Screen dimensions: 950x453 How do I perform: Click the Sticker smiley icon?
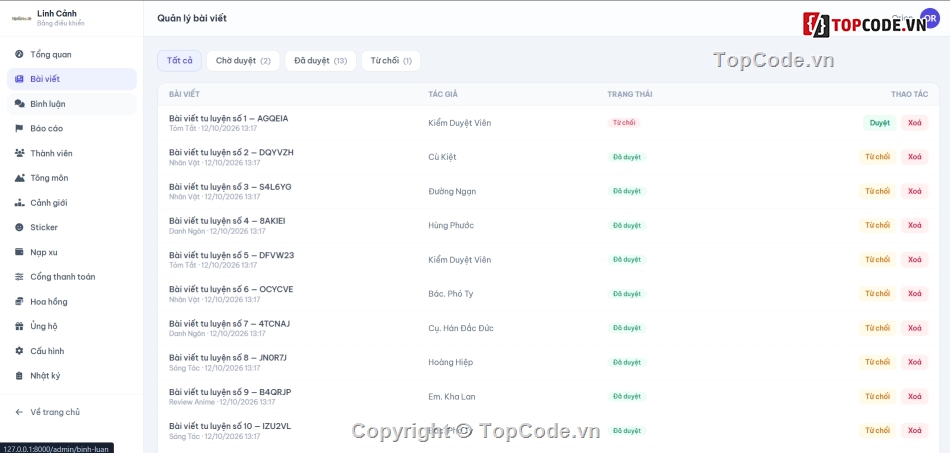coord(19,227)
